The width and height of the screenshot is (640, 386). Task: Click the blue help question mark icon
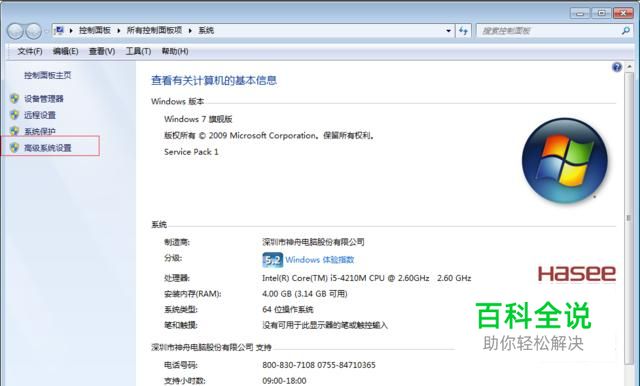click(x=617, y=67)
